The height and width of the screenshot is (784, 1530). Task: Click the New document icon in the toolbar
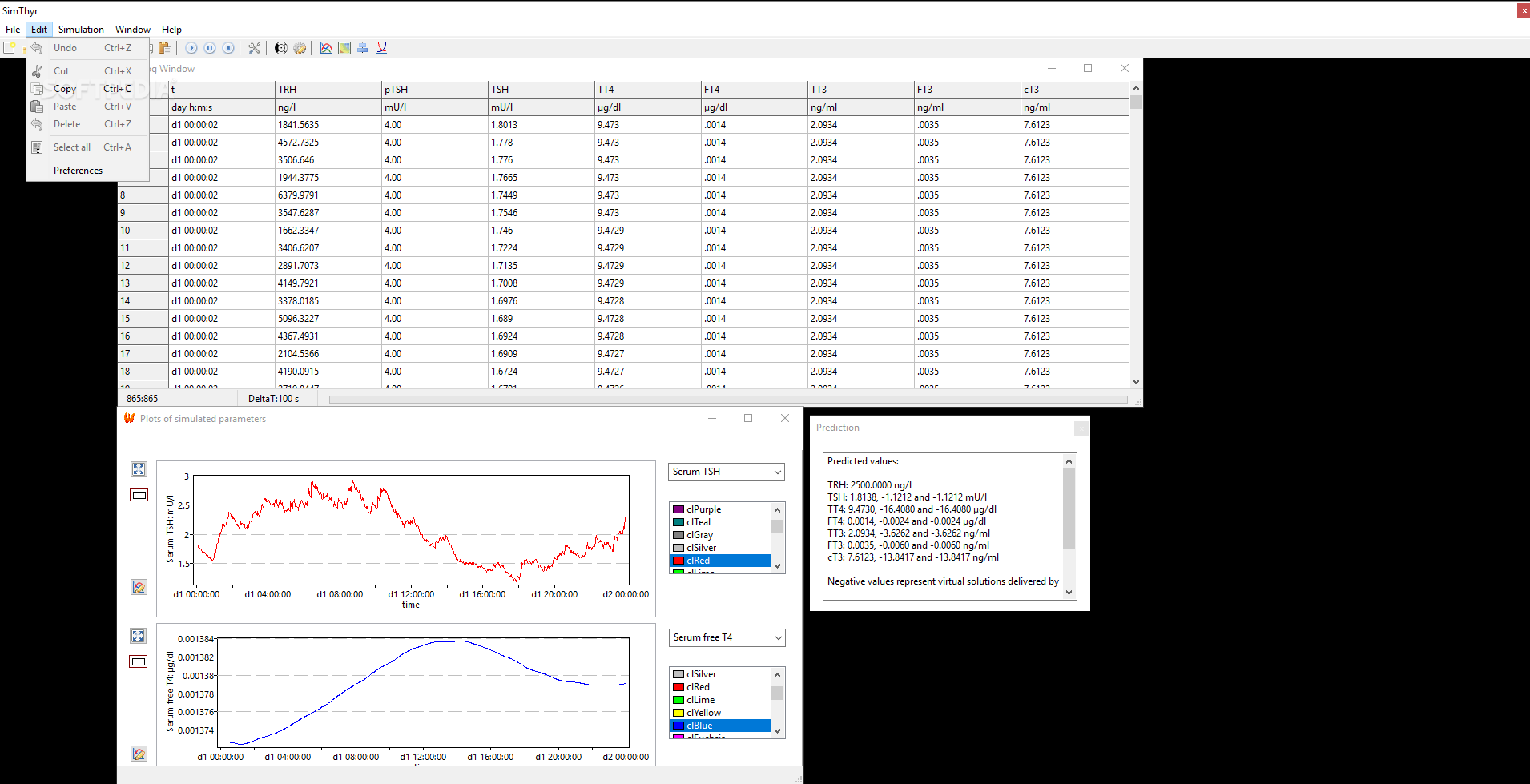pyautogui.click(x=9, y=48)
